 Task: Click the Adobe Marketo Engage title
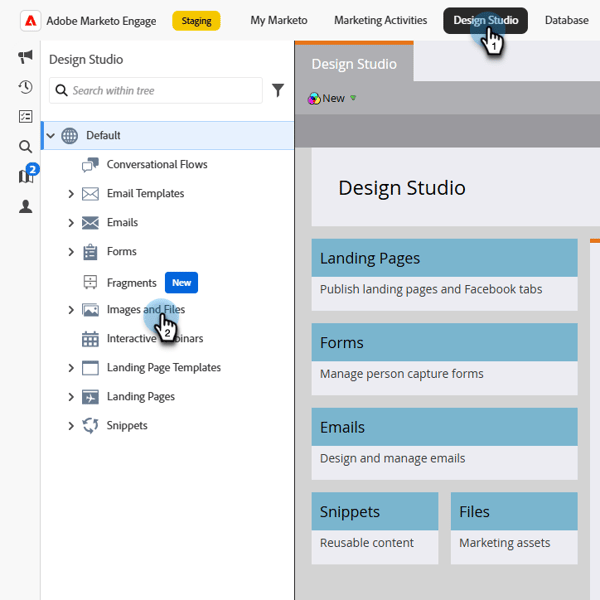[x=101, y=21]
